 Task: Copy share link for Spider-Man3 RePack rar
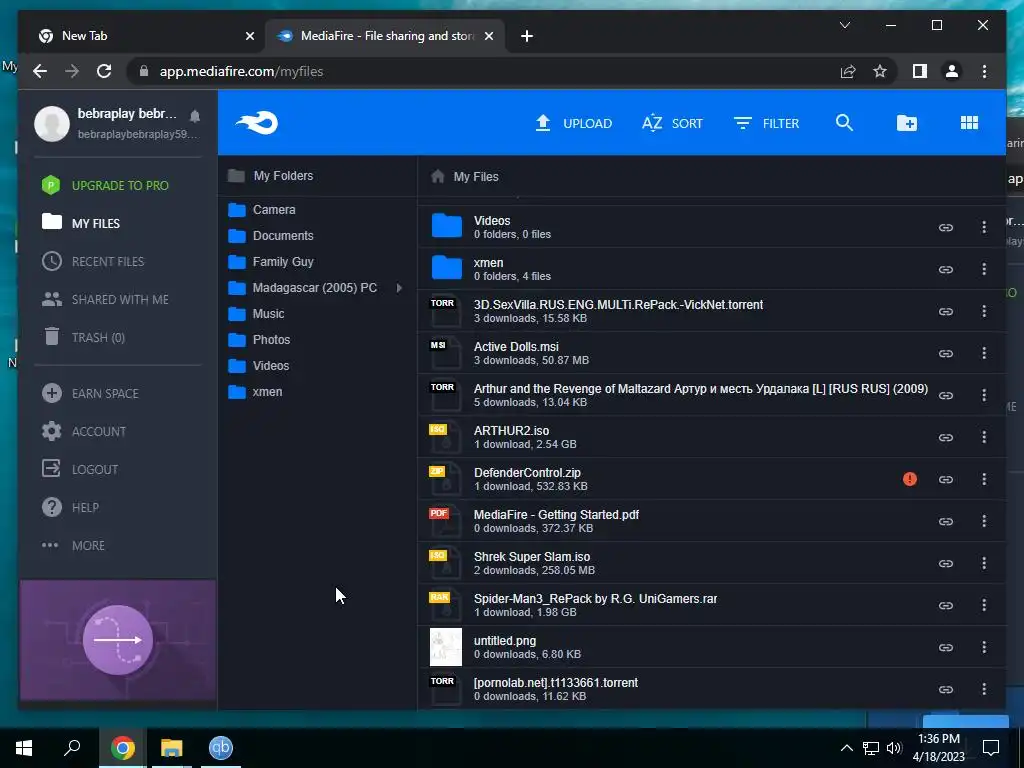coord(946,605)
